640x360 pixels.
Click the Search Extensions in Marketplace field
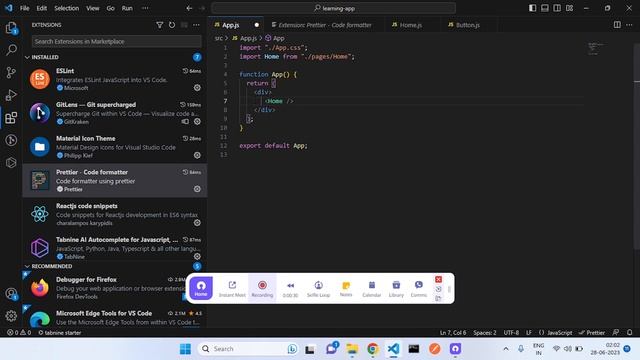click(x=117, y=41)
